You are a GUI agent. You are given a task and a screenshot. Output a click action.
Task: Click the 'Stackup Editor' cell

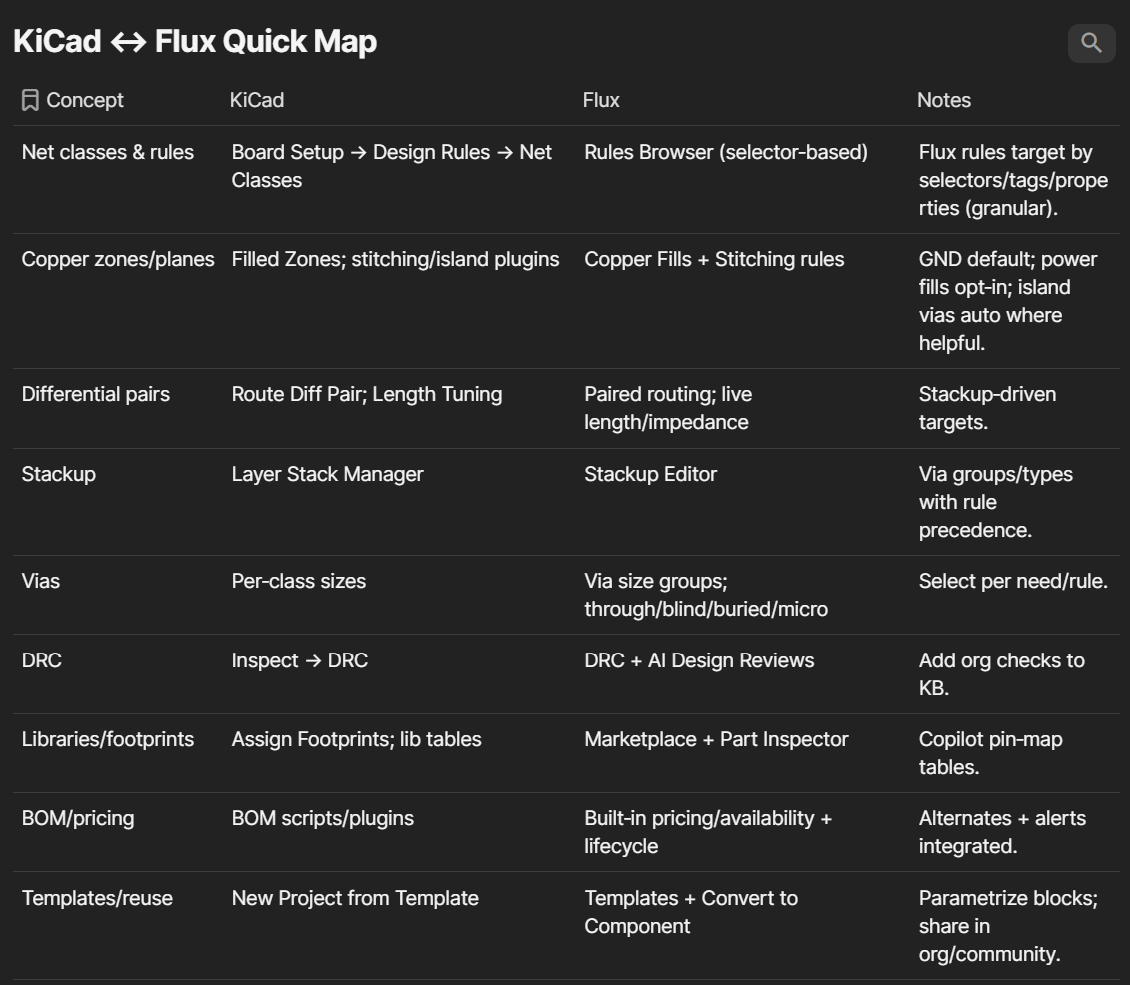pos(650,474)
